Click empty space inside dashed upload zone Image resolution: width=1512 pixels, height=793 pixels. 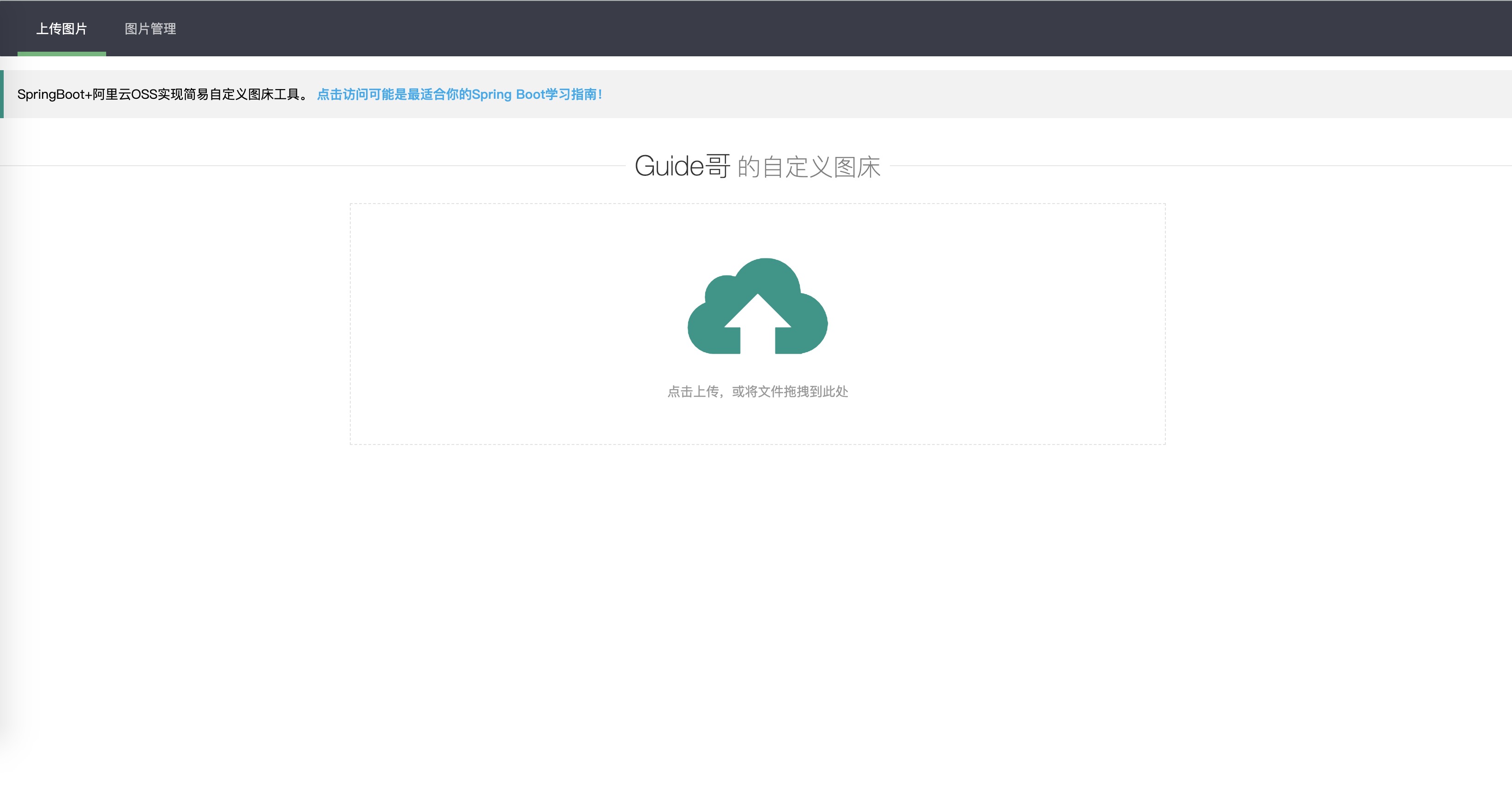499,323
